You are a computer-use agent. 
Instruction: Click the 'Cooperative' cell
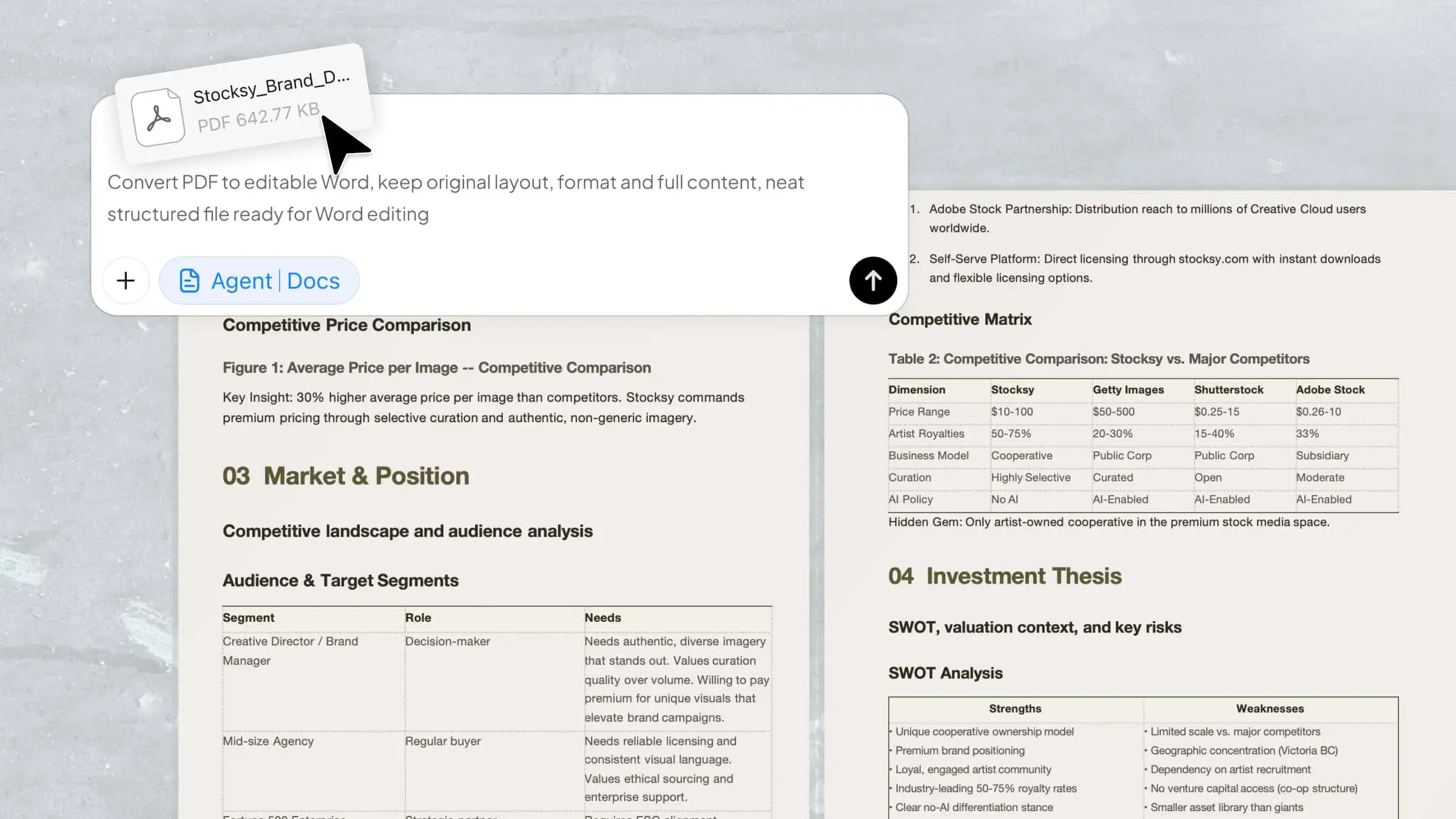coord(1022,455)
